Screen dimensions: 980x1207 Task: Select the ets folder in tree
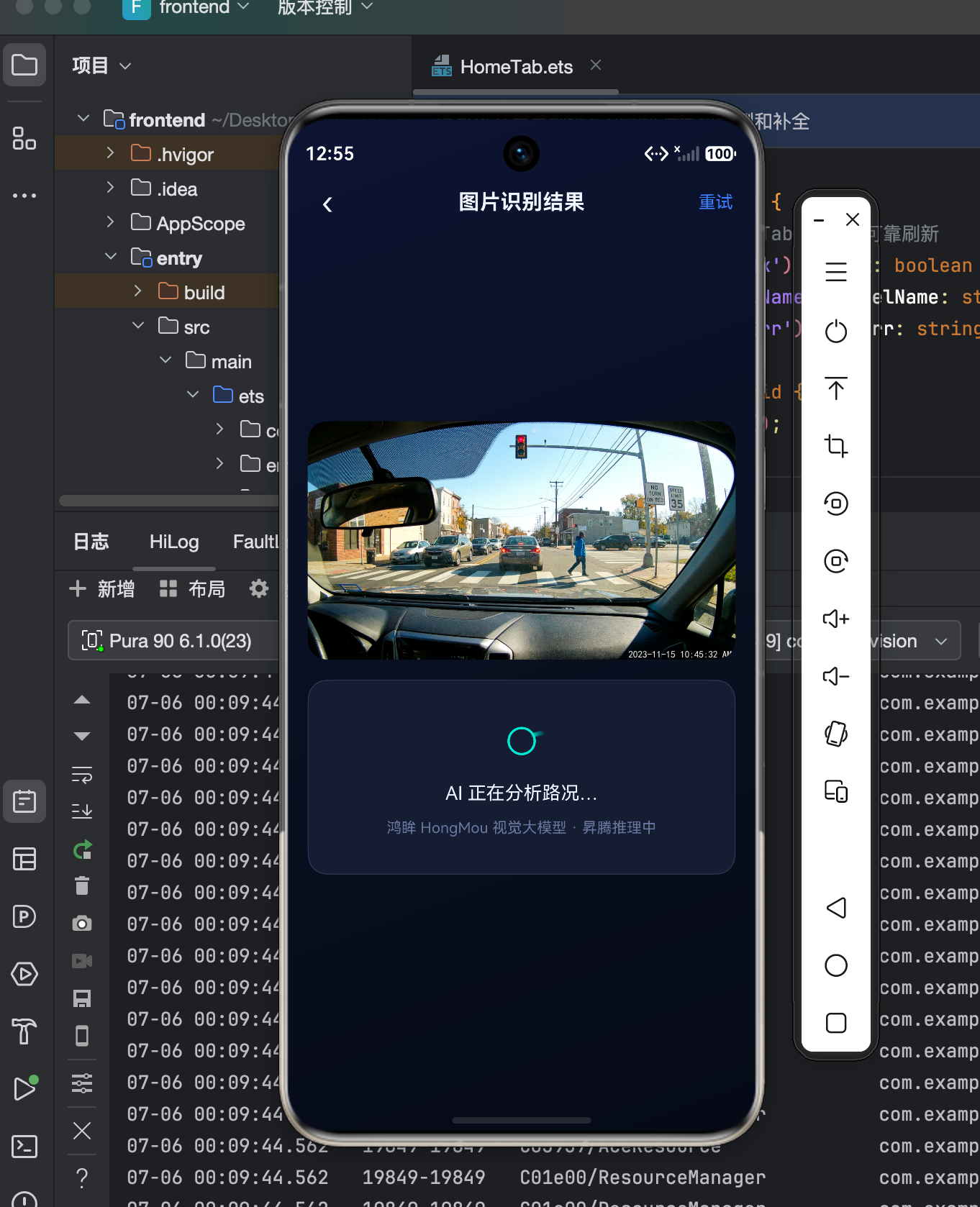(x=238, y=396)
